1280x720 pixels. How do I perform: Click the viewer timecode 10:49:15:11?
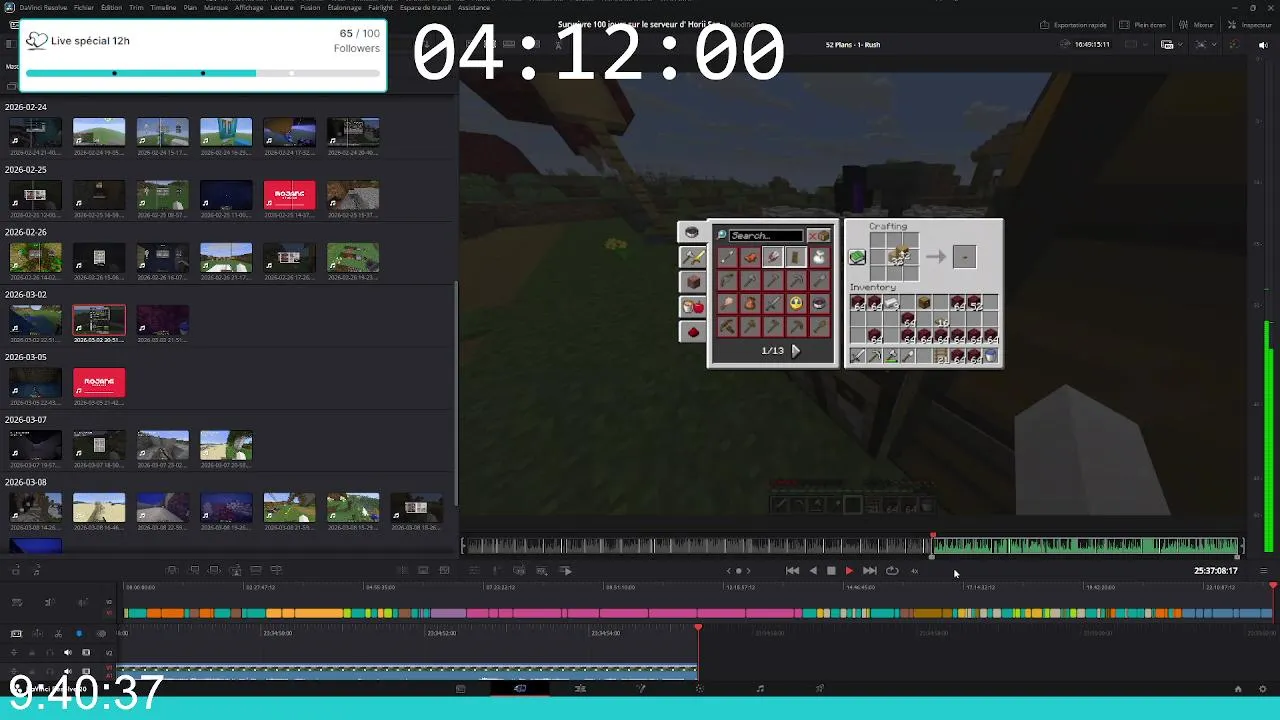pos(1092,44)
